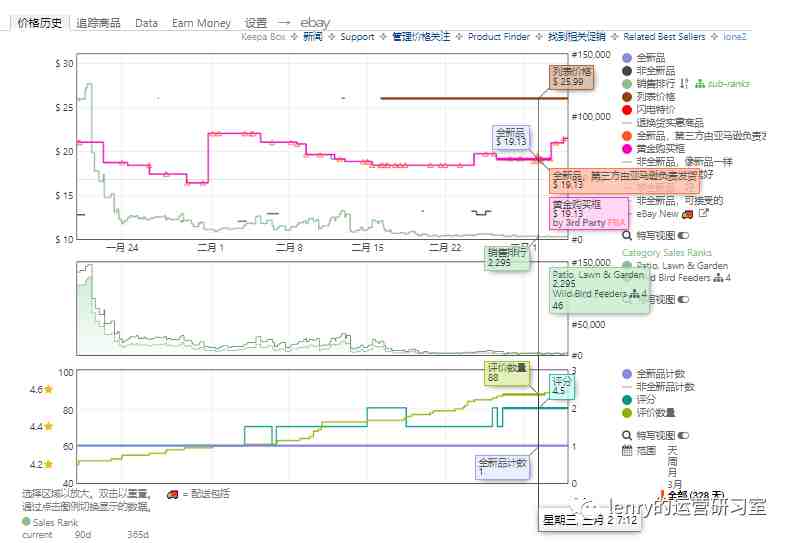Open sub-ranks tree icon link
The height and width of the screenshot is (543, 792).
[x=700, y=84]
